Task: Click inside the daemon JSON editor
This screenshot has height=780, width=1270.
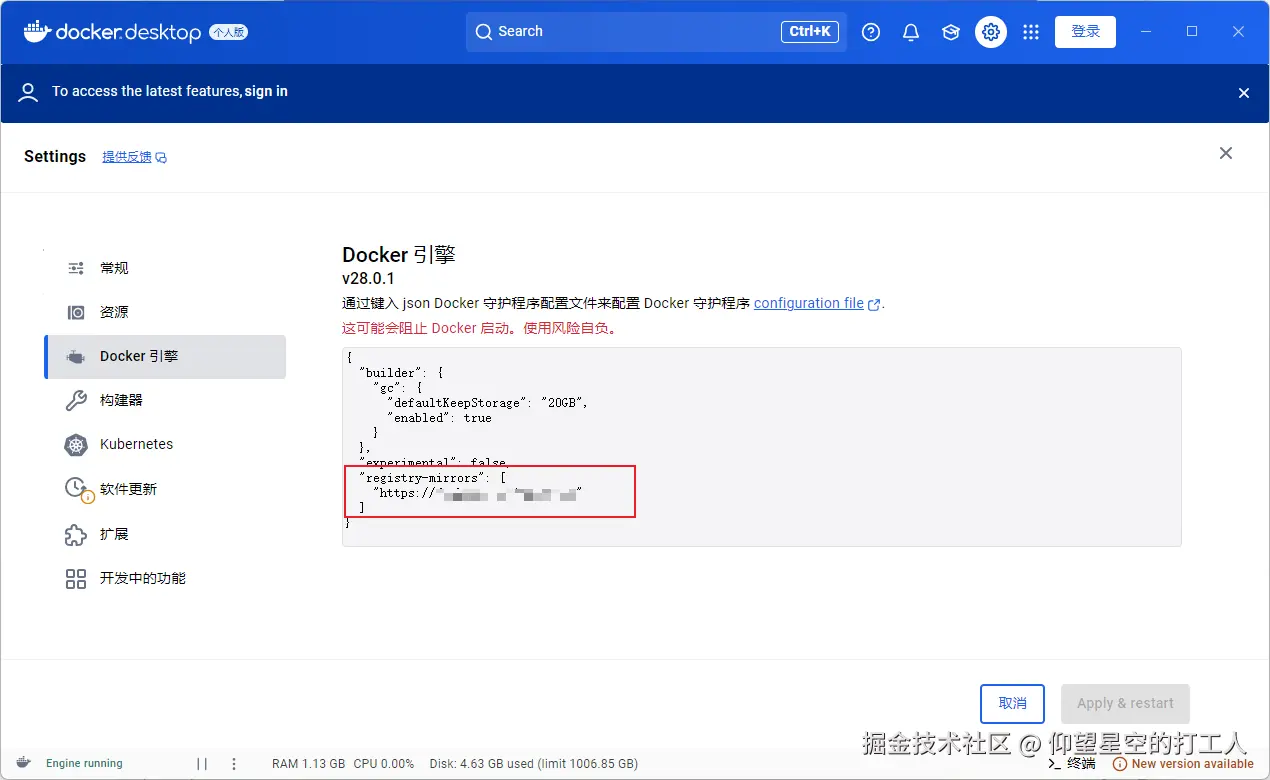Action: (x=761, y=447)
